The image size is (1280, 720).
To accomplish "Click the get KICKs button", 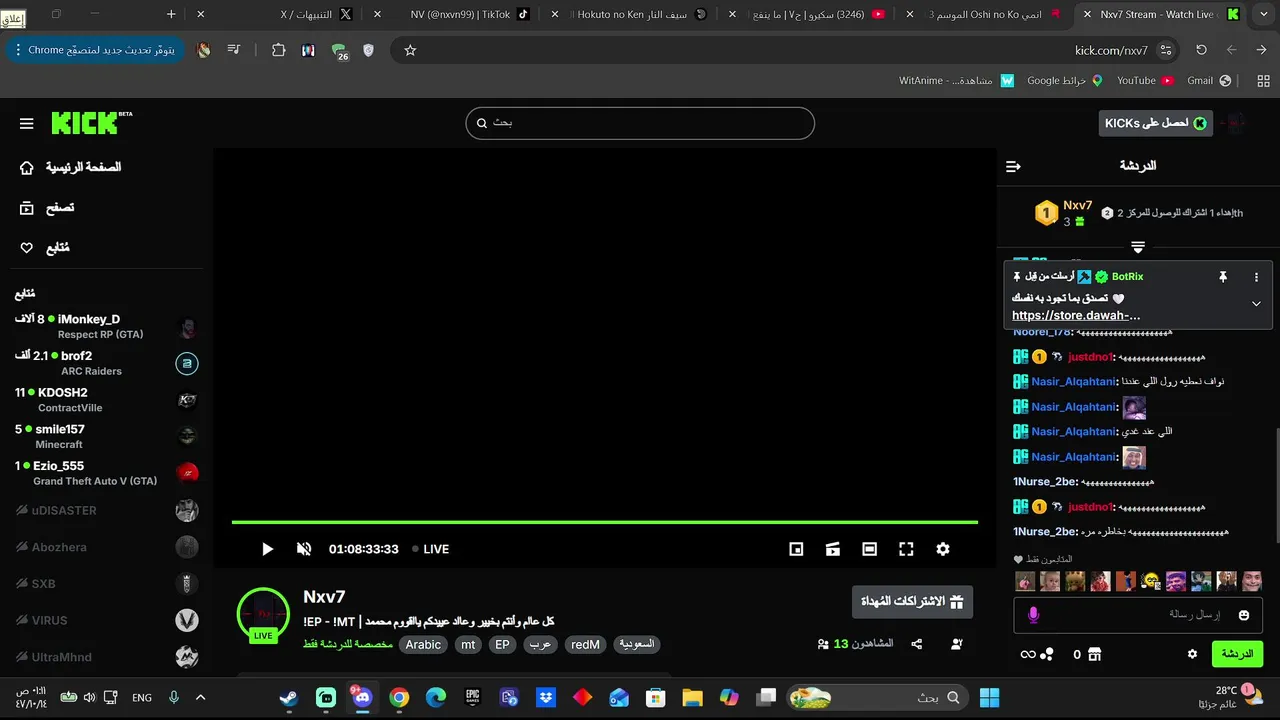I will (1155, 123).
